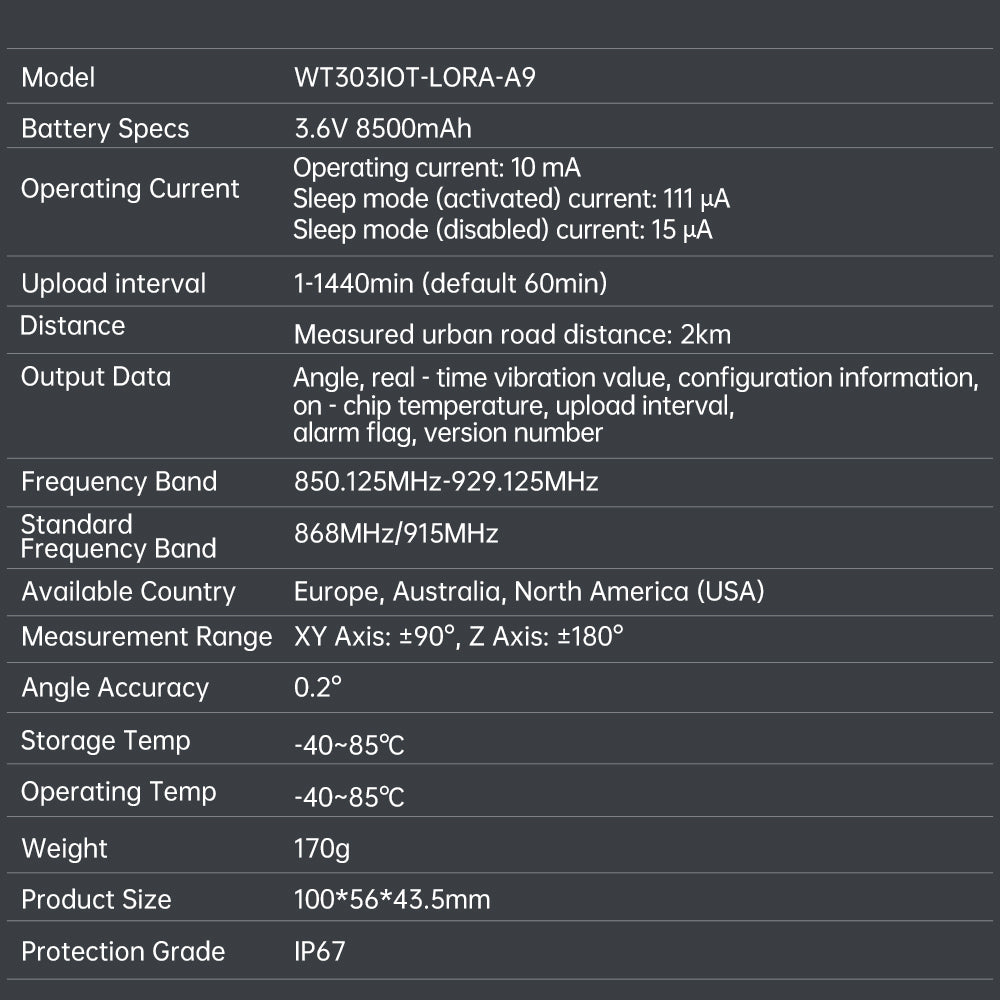Click the 1-1440min default 60min value
Viewport: 1000px width, 1000px height.
[x=450, y=283]
